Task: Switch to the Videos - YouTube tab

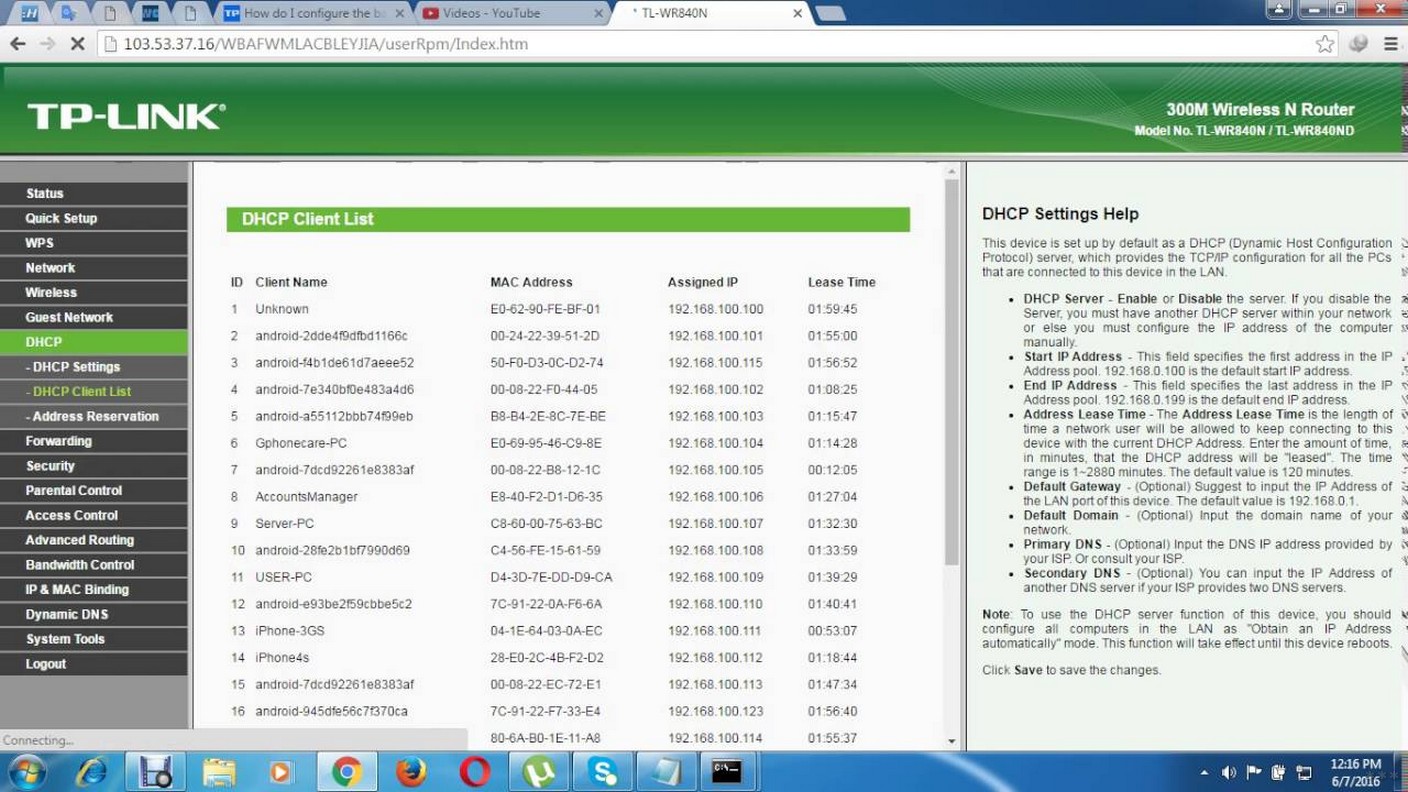Action: (x=513, y=13)
